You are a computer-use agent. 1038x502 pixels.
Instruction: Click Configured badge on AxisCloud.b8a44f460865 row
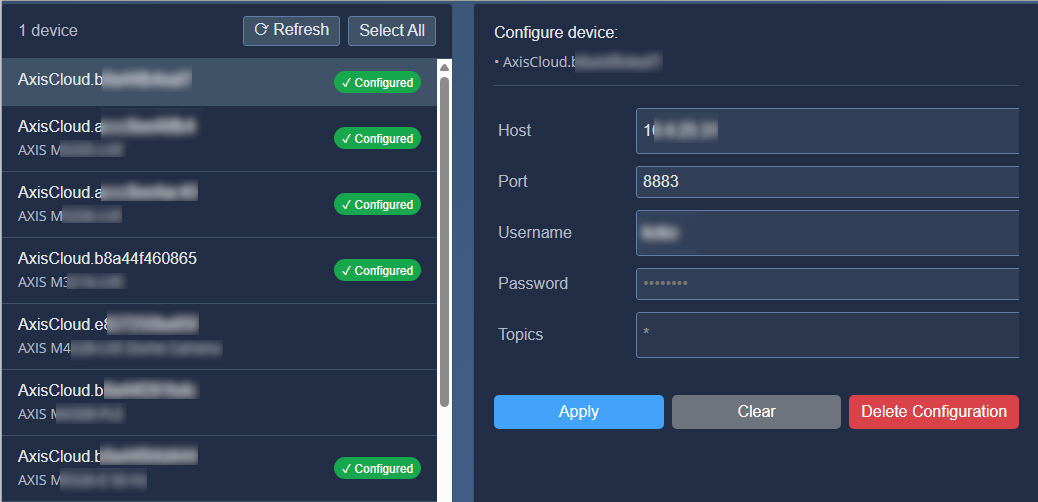pyautogui.click(x=377, y=270)
